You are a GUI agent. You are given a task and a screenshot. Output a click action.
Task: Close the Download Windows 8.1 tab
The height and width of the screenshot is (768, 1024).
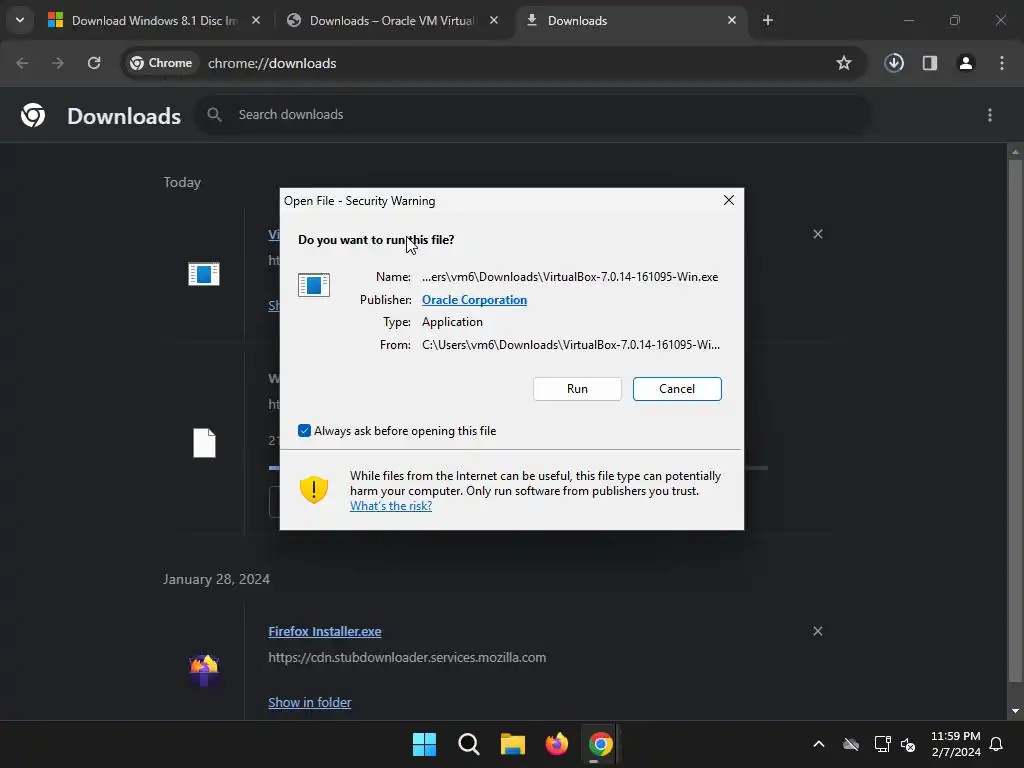tap(256, 20)
